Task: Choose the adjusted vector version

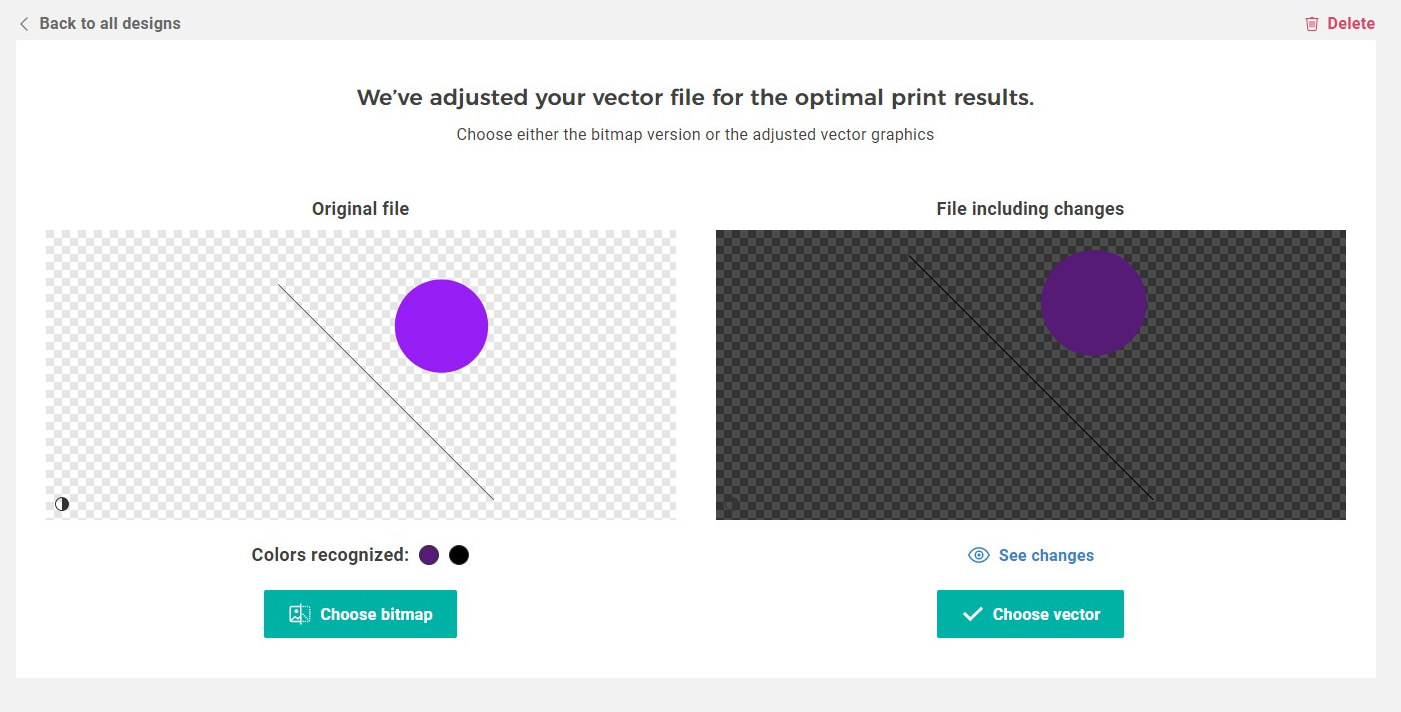Action: tap(1030, 614)
